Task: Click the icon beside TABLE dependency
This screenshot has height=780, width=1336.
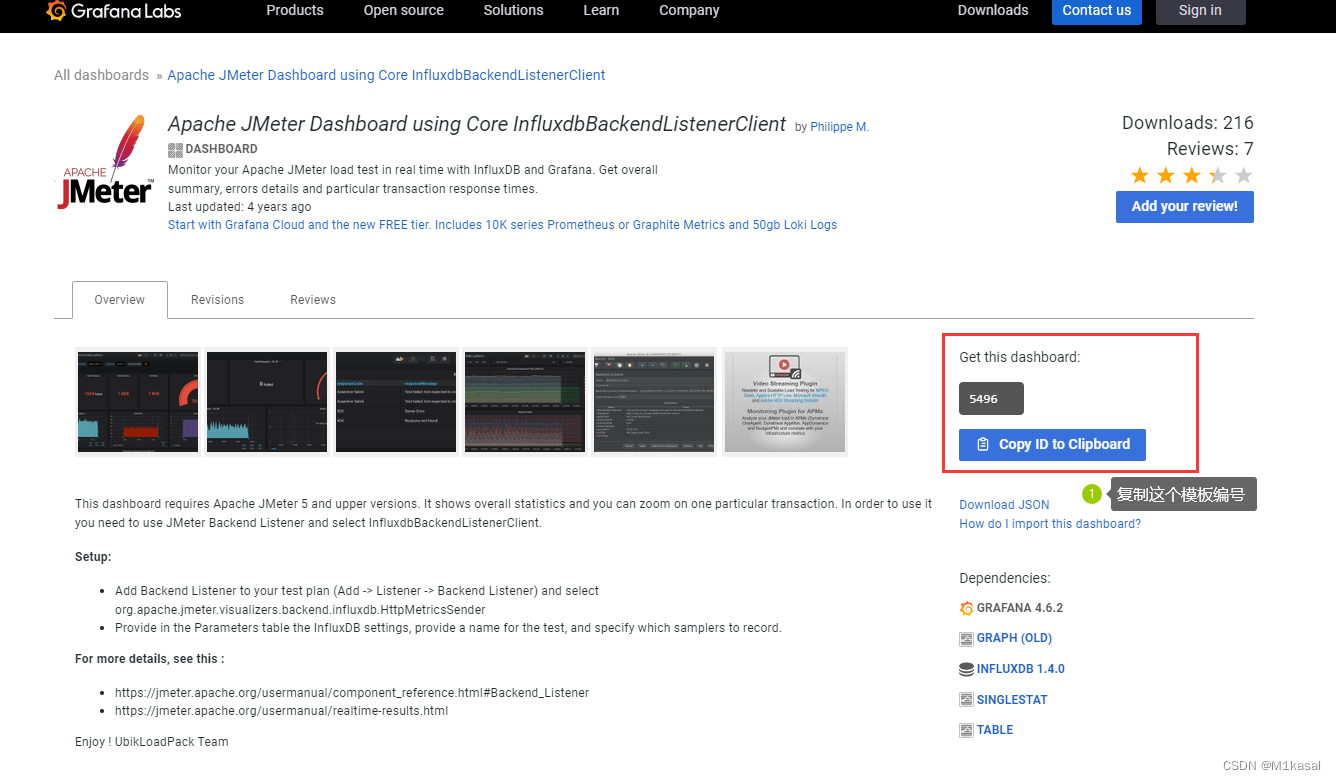Action: coord(966,730)
